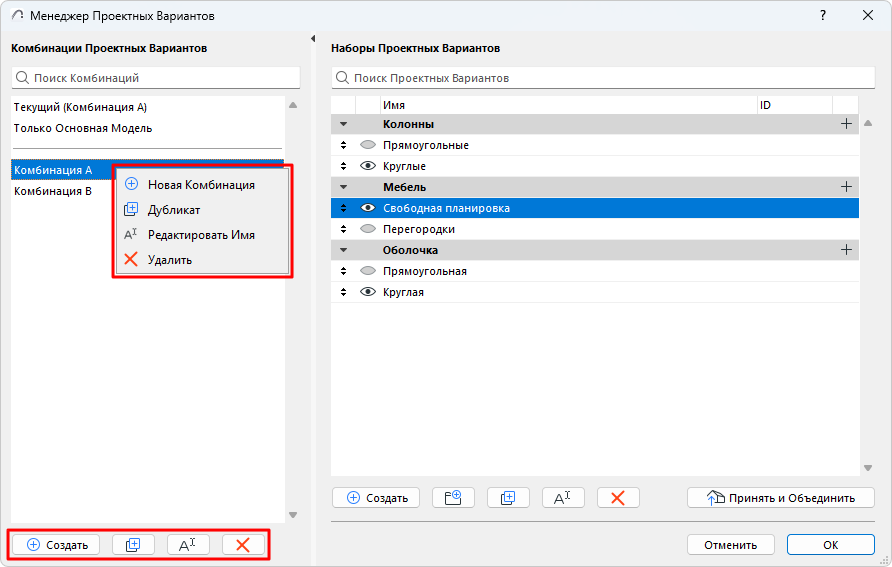Click the duplicate icon under the design options sets
The image size is (892, 567).
click(508, 498)
